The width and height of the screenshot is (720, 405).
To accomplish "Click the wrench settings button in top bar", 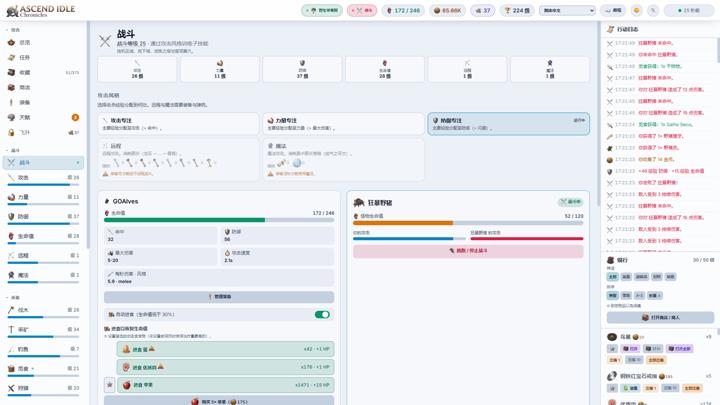I will click(653, 10).
